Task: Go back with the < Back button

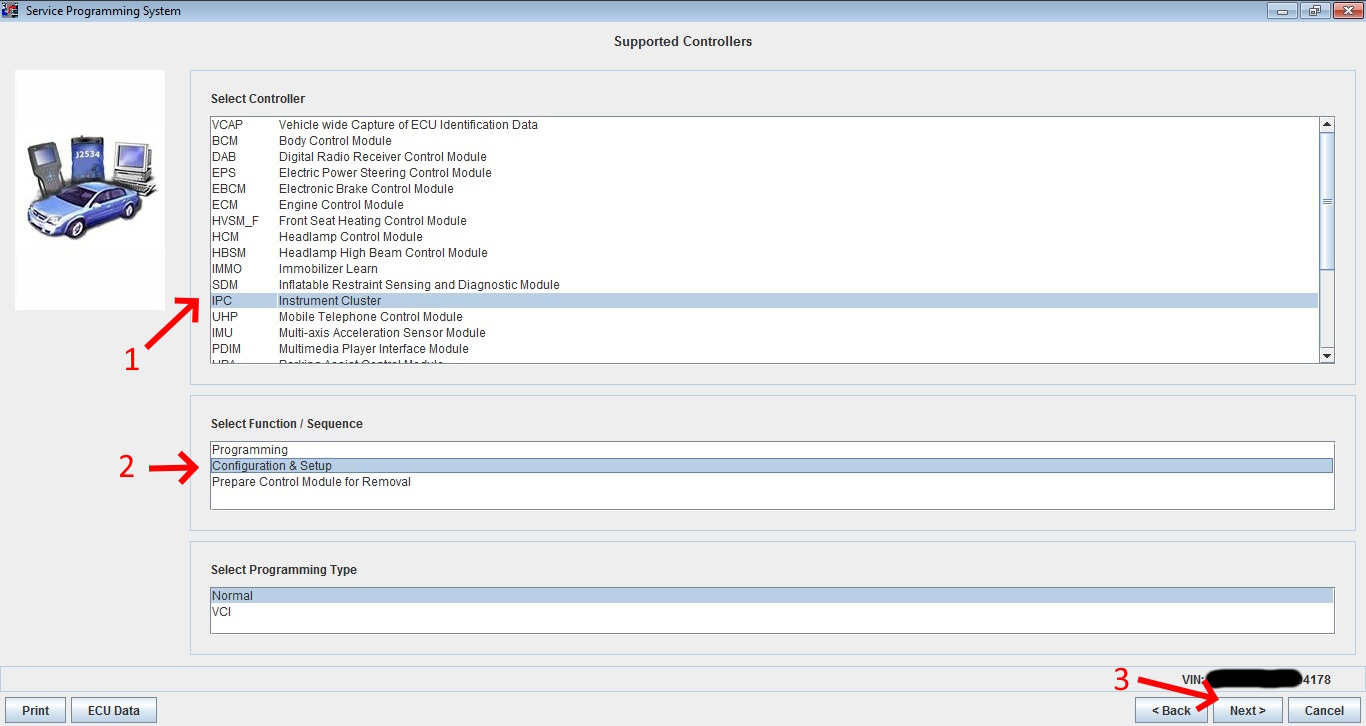Action: coord(1171,710)
